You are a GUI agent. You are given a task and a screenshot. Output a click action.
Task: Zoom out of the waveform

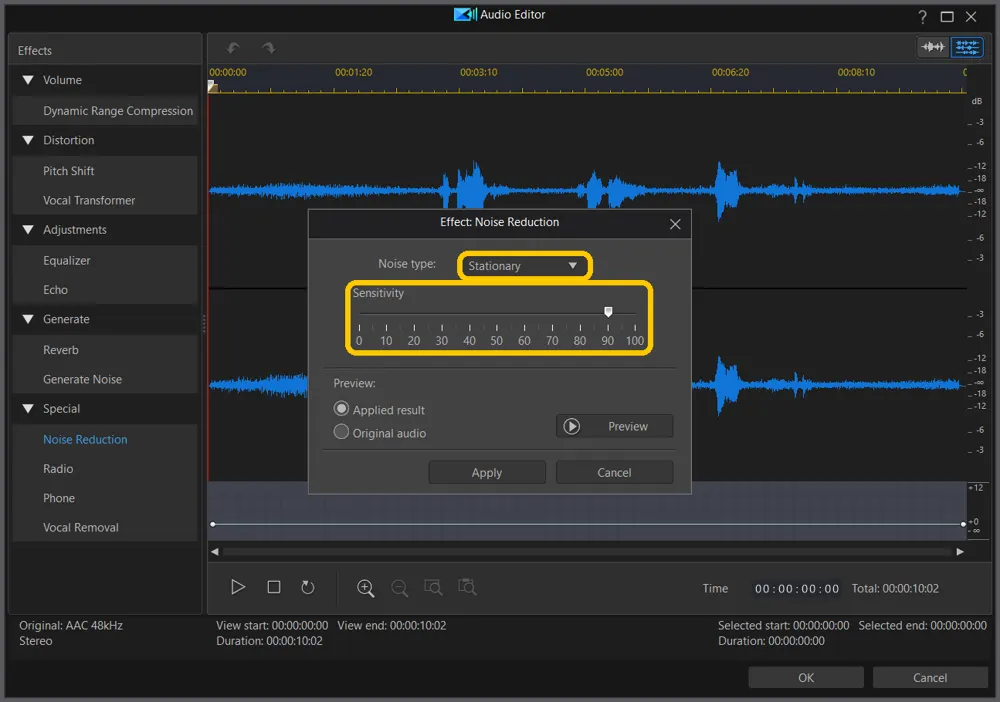(x=399, y=588)
